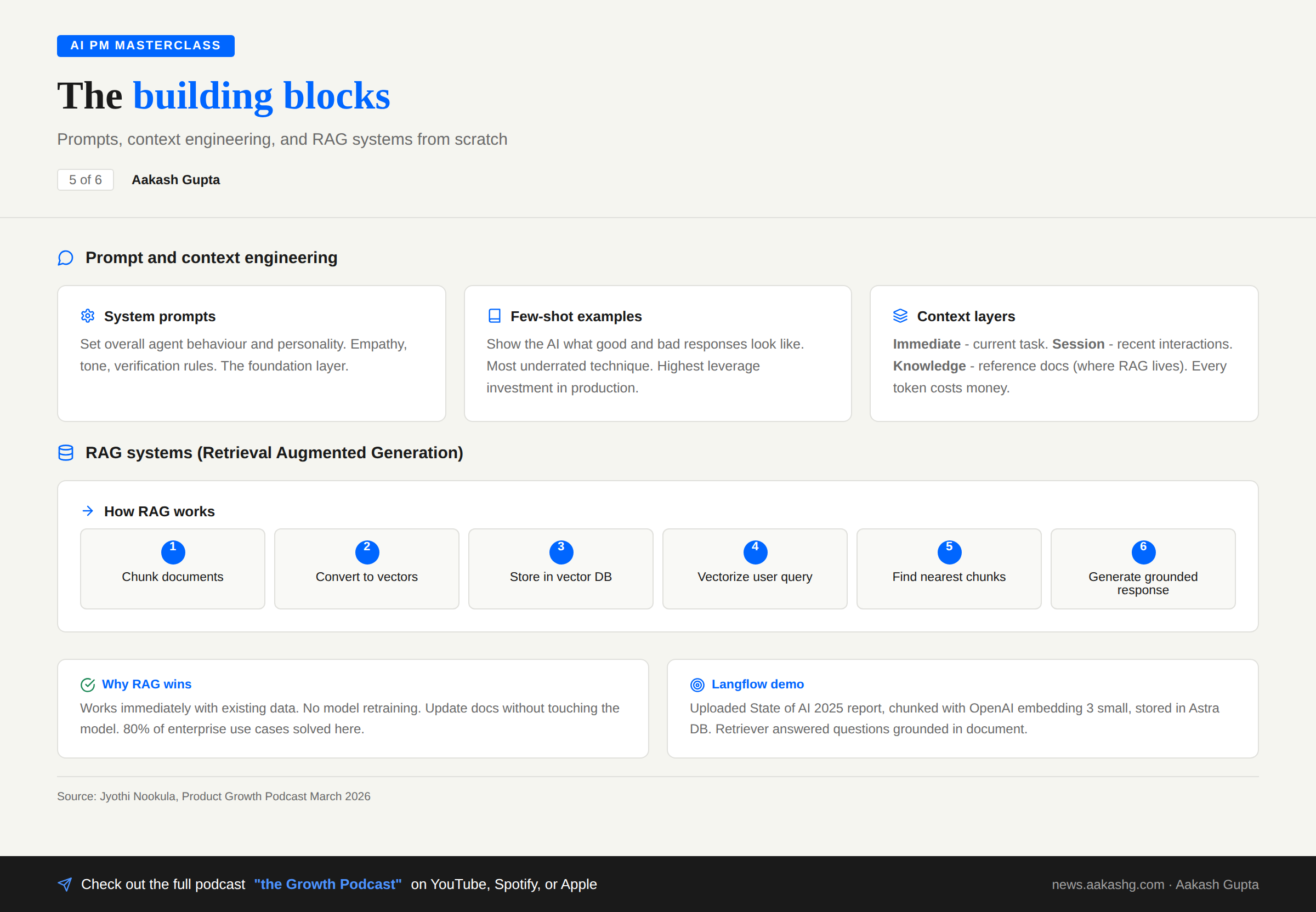Click the target icon beside Langflow demo
The image size is (1316, 912).
click(x=697, y=685)
